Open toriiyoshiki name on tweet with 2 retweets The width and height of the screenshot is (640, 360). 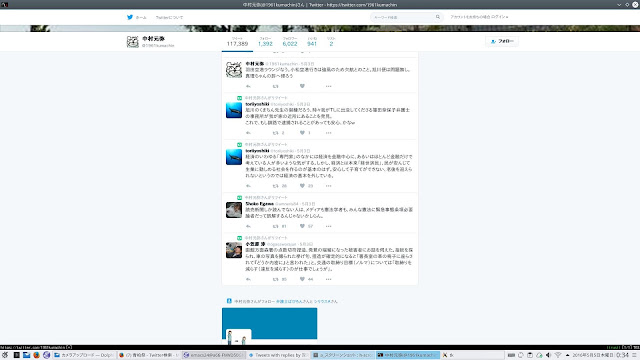click(x=257, y=104)
